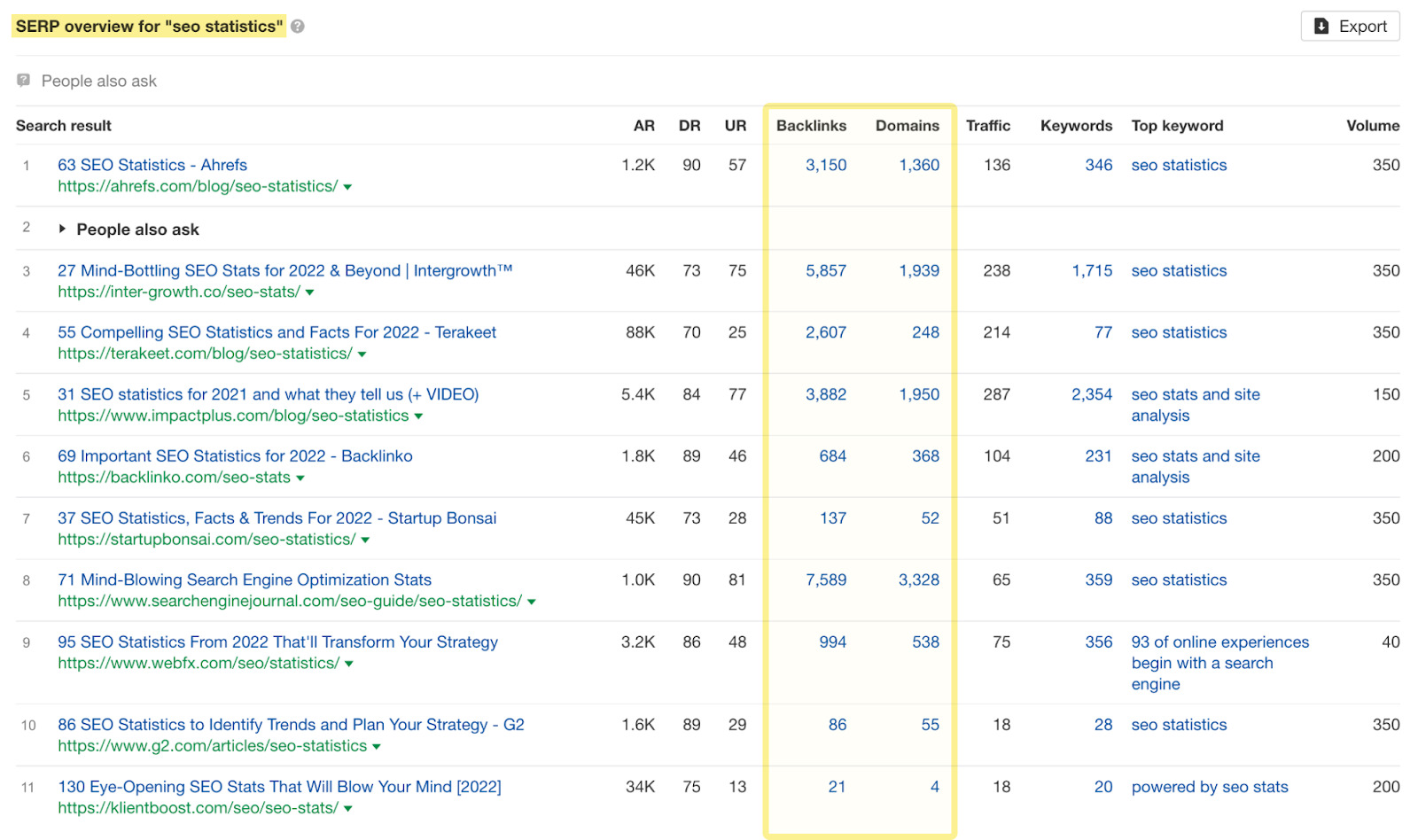
Task: Open dropdown next to terakeet.com URL
Action: [x=362, y=354]
